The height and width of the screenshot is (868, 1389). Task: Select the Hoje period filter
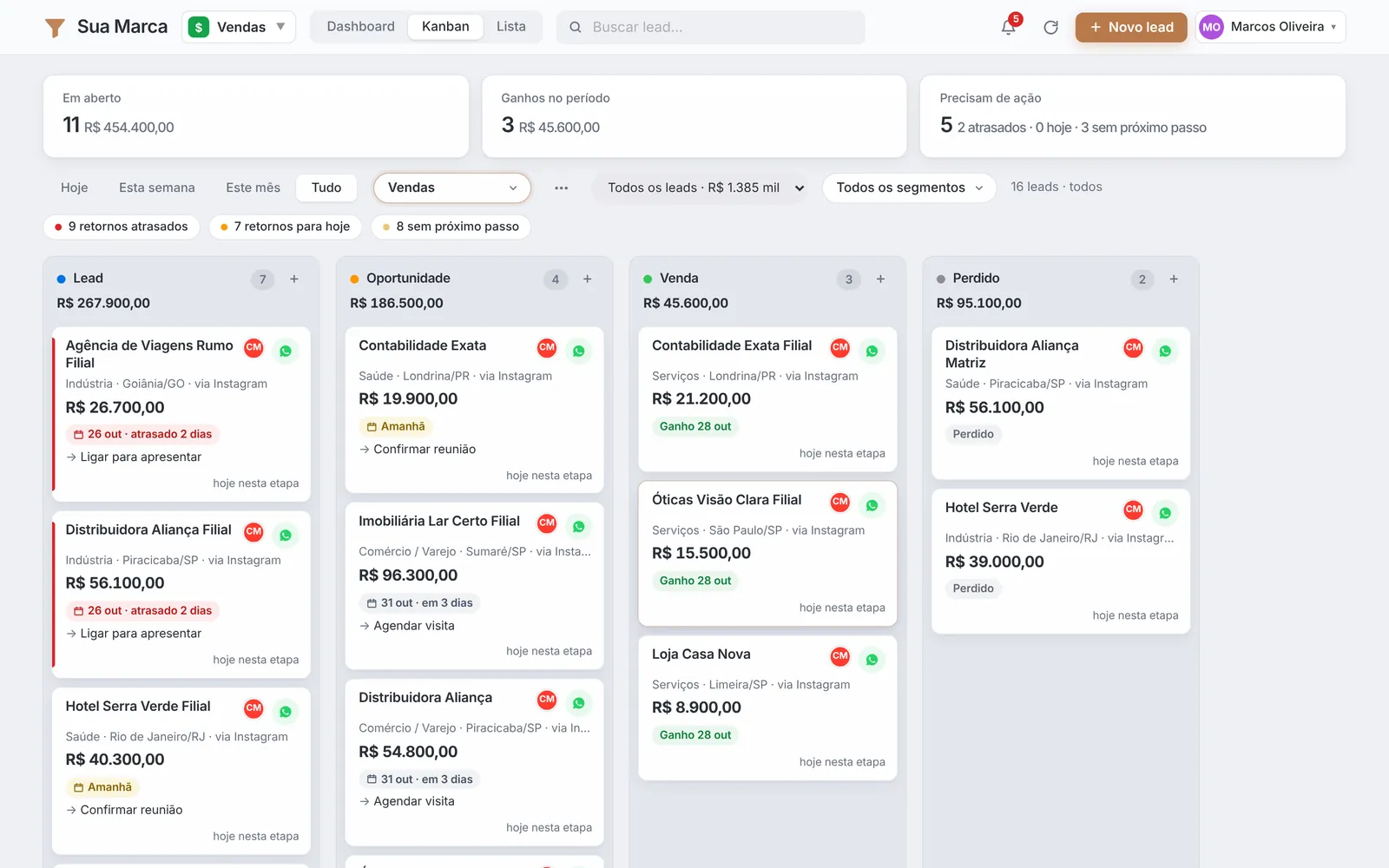tap(75, 187)
